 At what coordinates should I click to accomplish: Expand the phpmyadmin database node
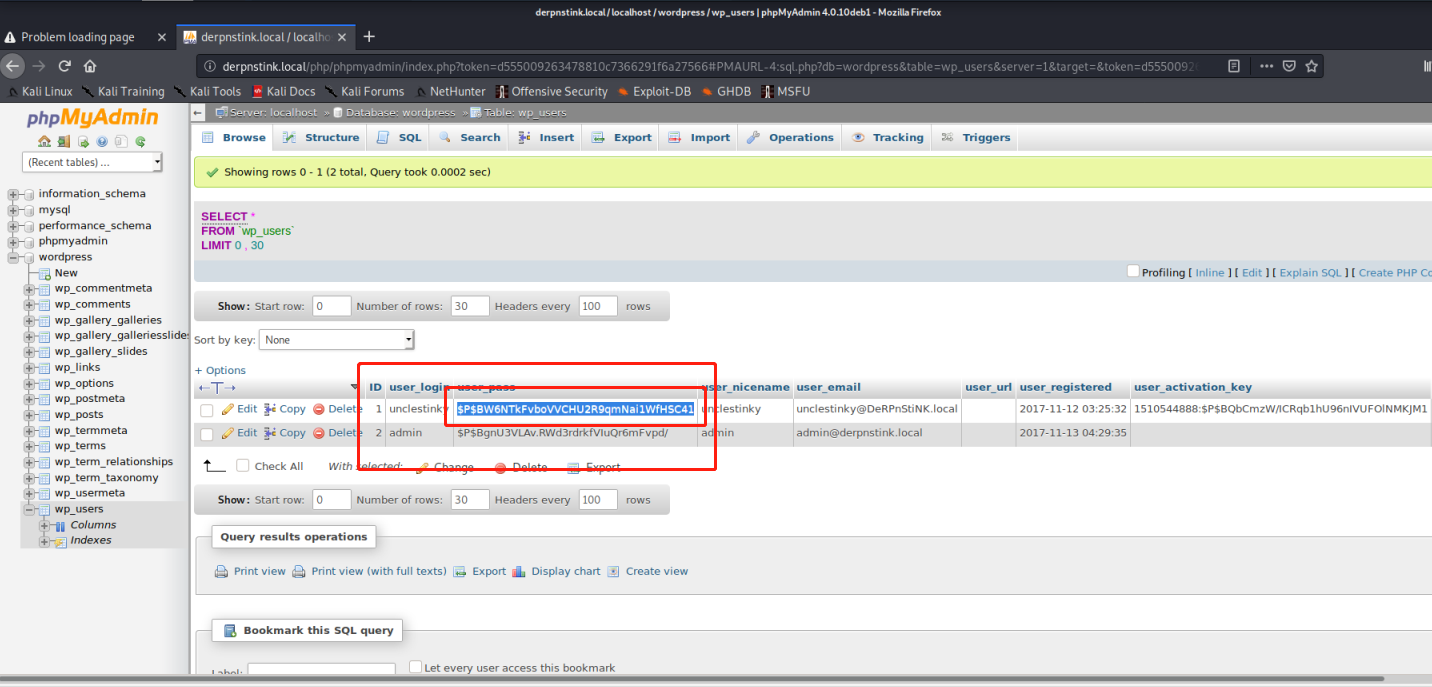(13, 241)
